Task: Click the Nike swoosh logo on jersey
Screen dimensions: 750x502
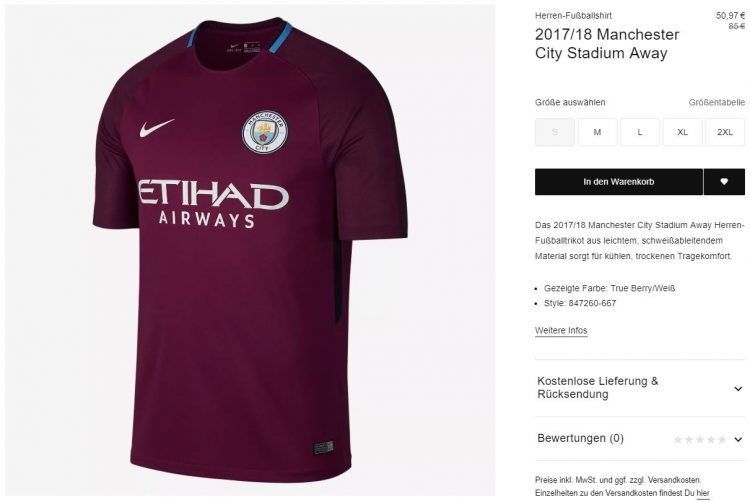Action: pos(157,127)
